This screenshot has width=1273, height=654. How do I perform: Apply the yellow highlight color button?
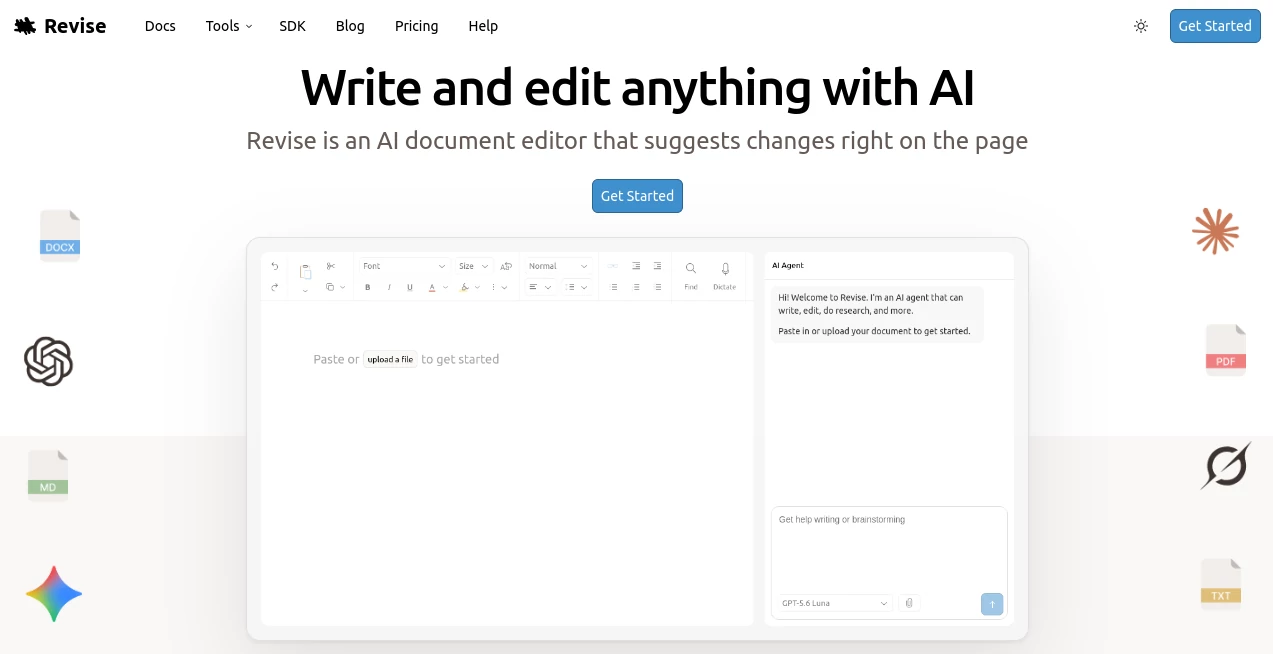click(464, 287)
